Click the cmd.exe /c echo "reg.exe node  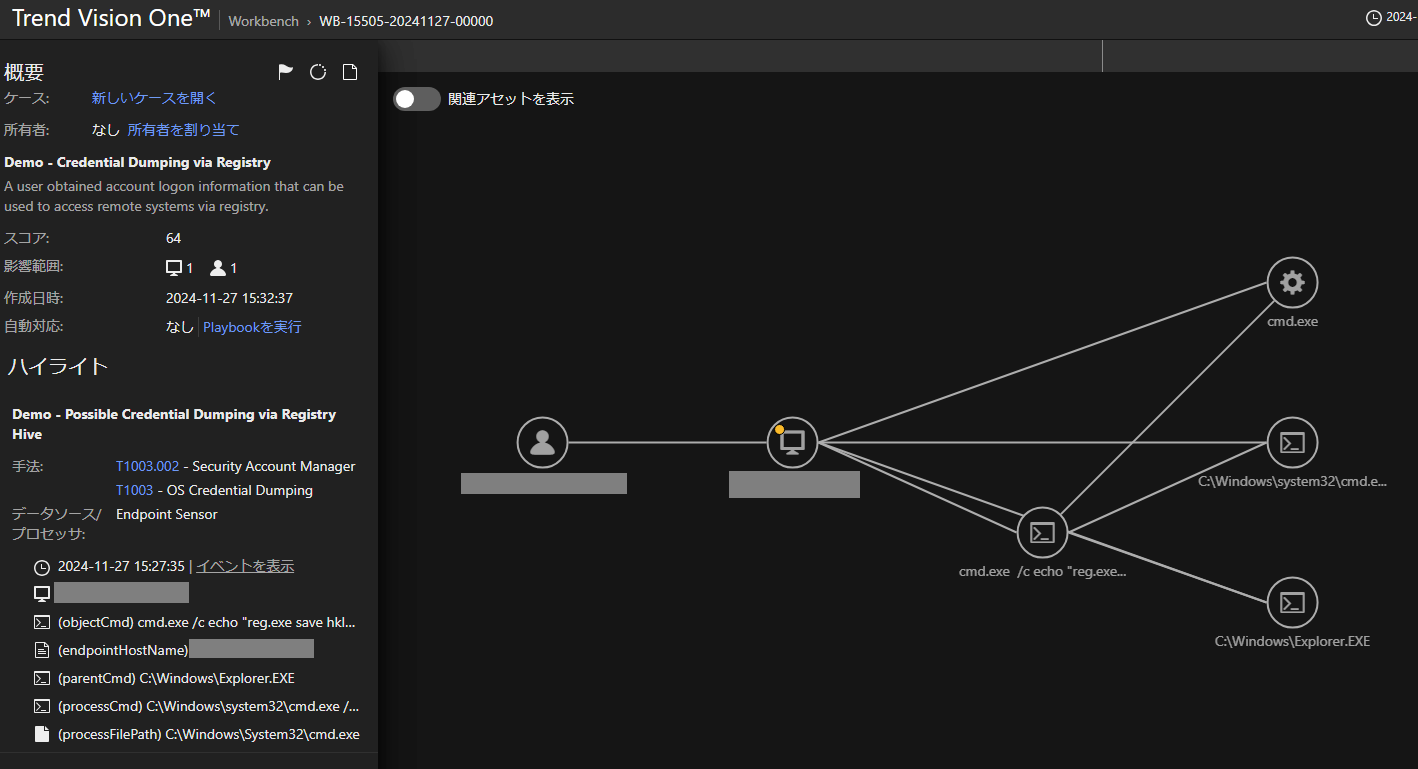[x=1042, y=532]
